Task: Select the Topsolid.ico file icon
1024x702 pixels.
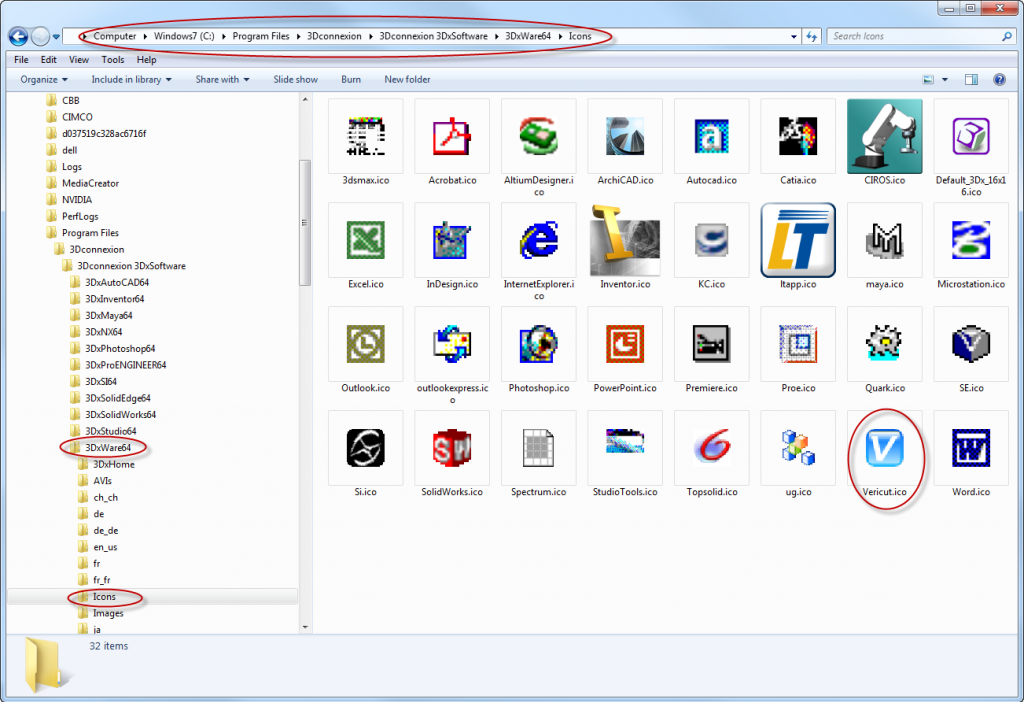Action: [x=712, y=448]
